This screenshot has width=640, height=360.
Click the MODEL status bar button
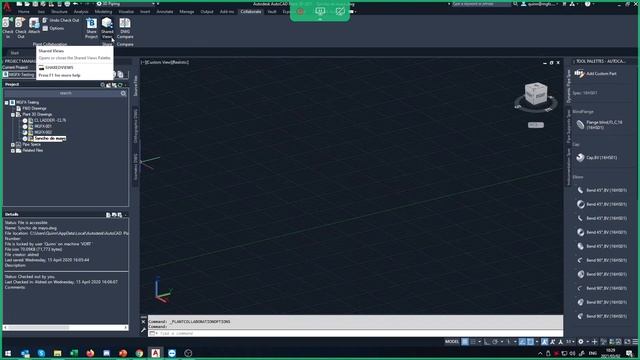452,342
